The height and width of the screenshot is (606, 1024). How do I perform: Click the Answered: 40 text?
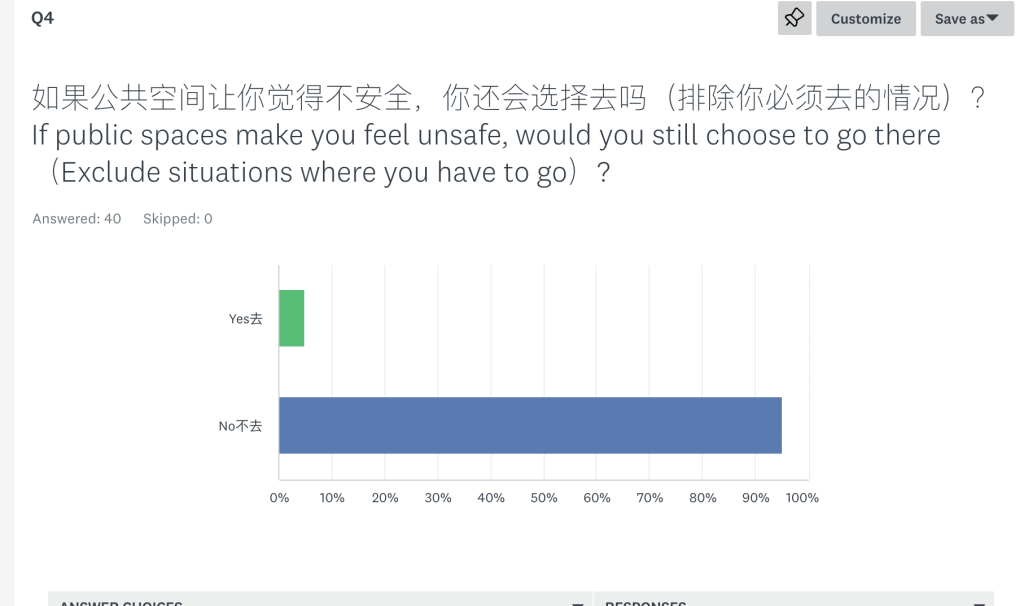(77, 219)
